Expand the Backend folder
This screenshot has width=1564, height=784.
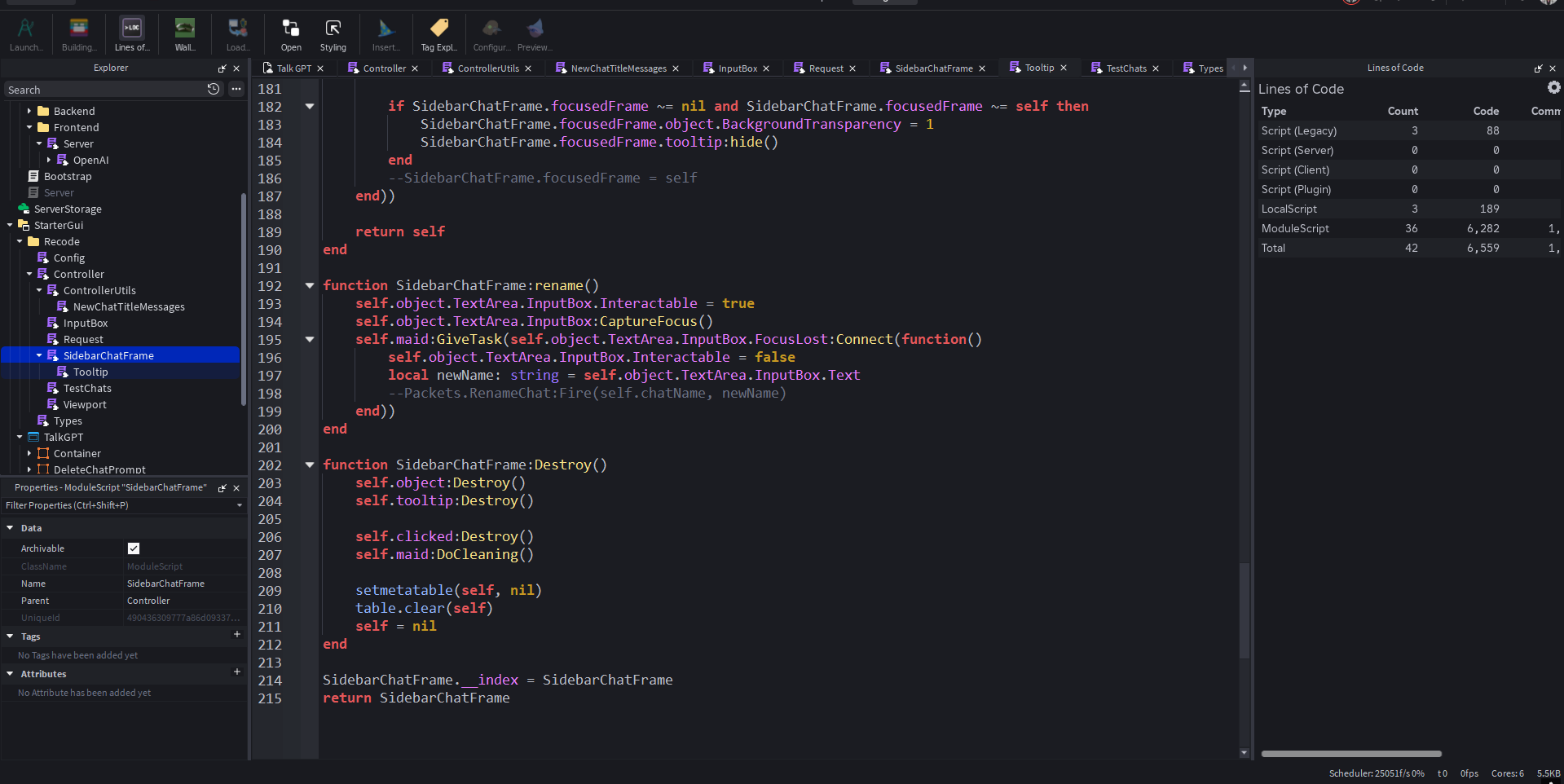29,111
